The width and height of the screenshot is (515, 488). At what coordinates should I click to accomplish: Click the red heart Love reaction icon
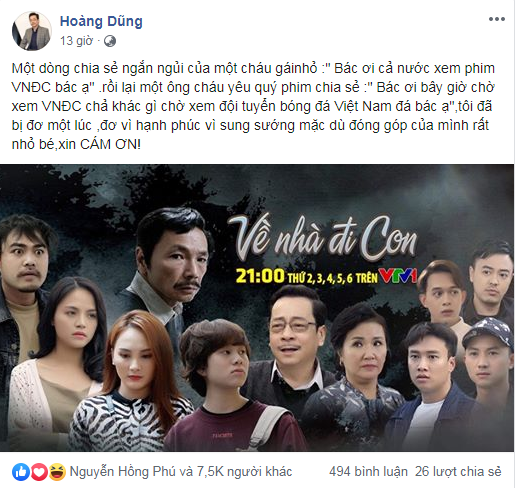click(39, 472)
